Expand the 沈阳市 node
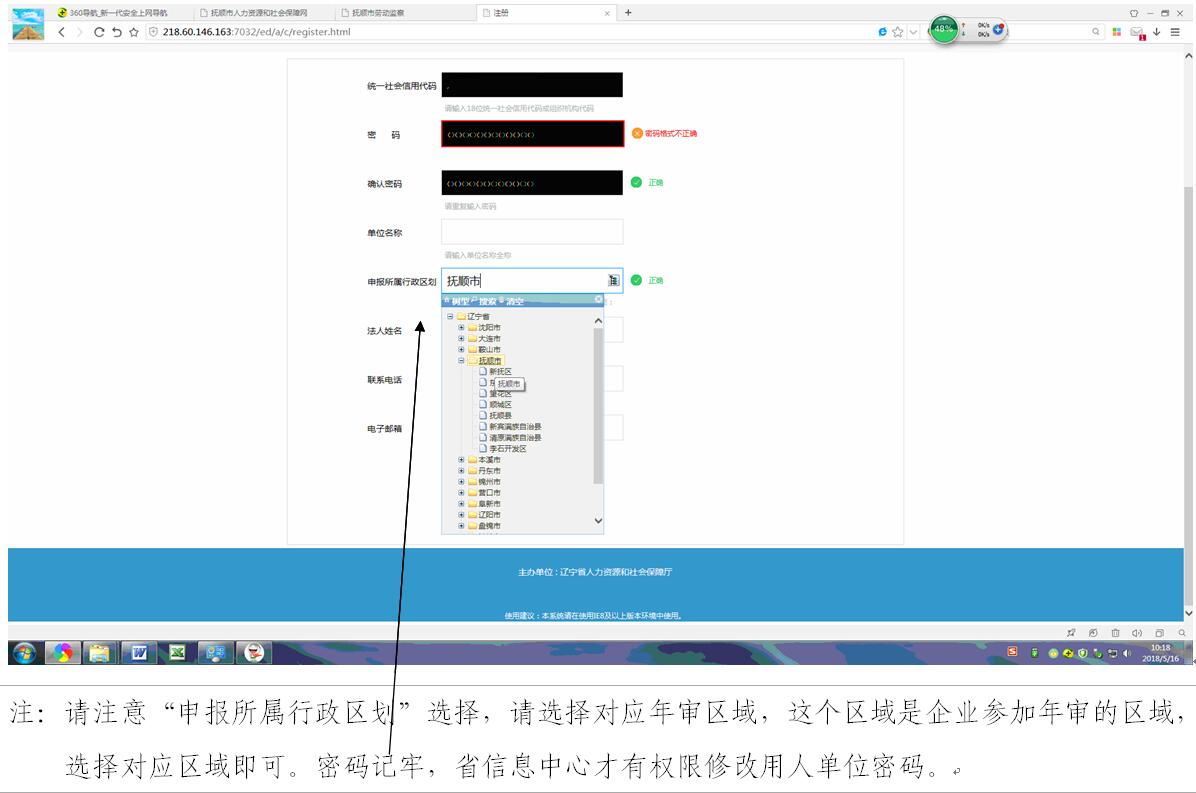Screen dimensions: 1196x793 (461, 328)
